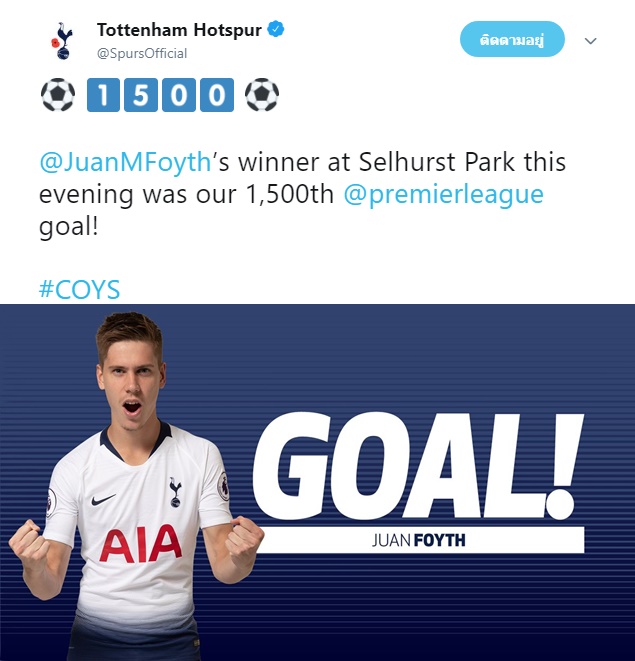Toggle the blue following button
The width and height of the screenshot is (635, 661).
pyautogui.click(x=512, y=39)
